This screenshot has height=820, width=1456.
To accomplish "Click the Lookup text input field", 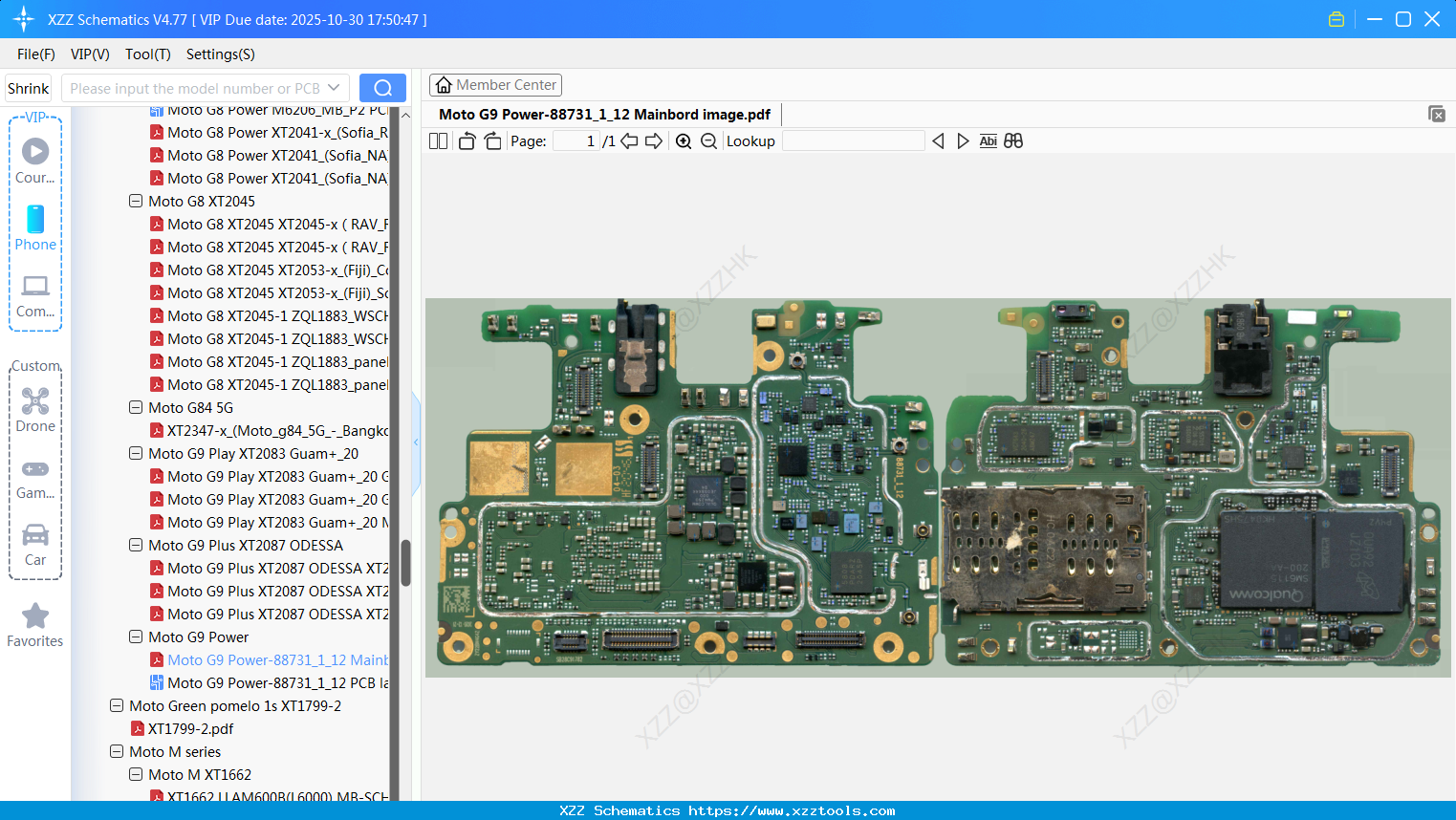I will (x=853, y=141).
